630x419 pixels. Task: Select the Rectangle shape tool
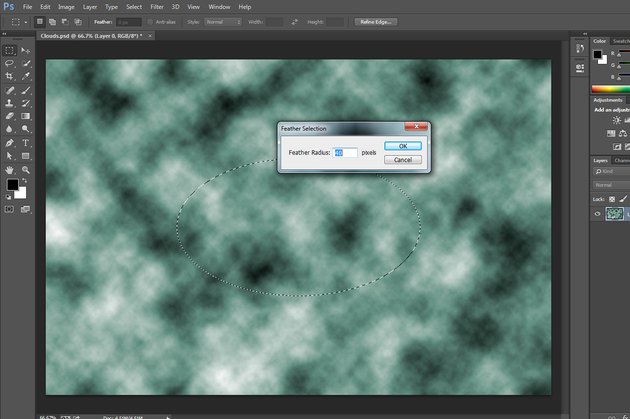point(26,156)
